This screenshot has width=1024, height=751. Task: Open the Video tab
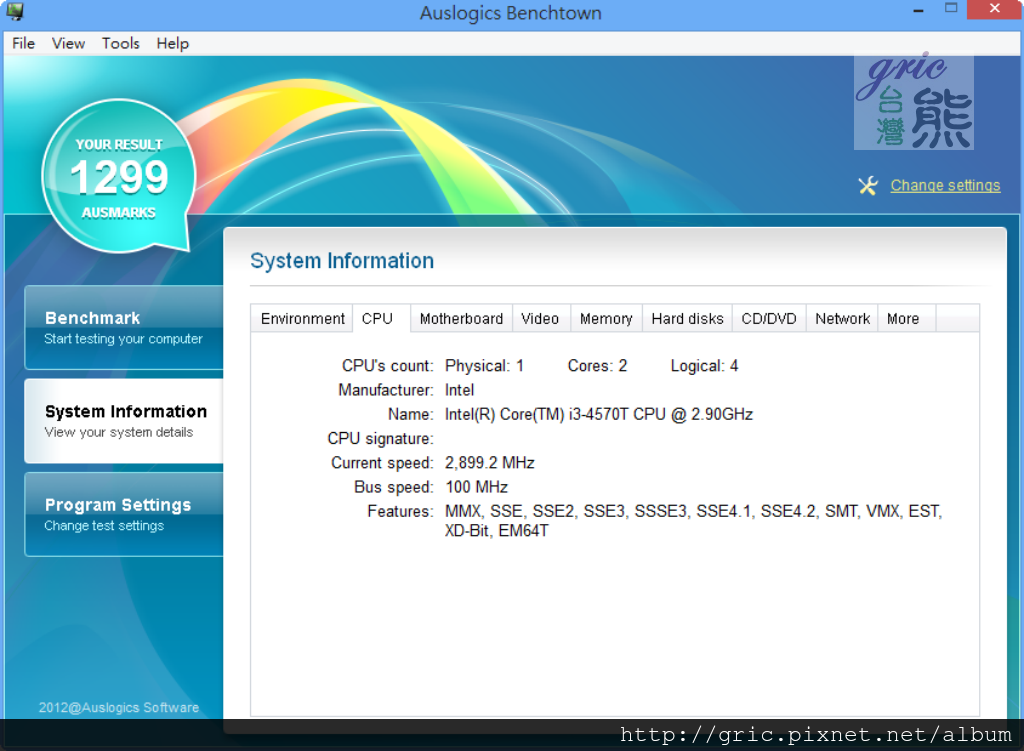[540, 319]
